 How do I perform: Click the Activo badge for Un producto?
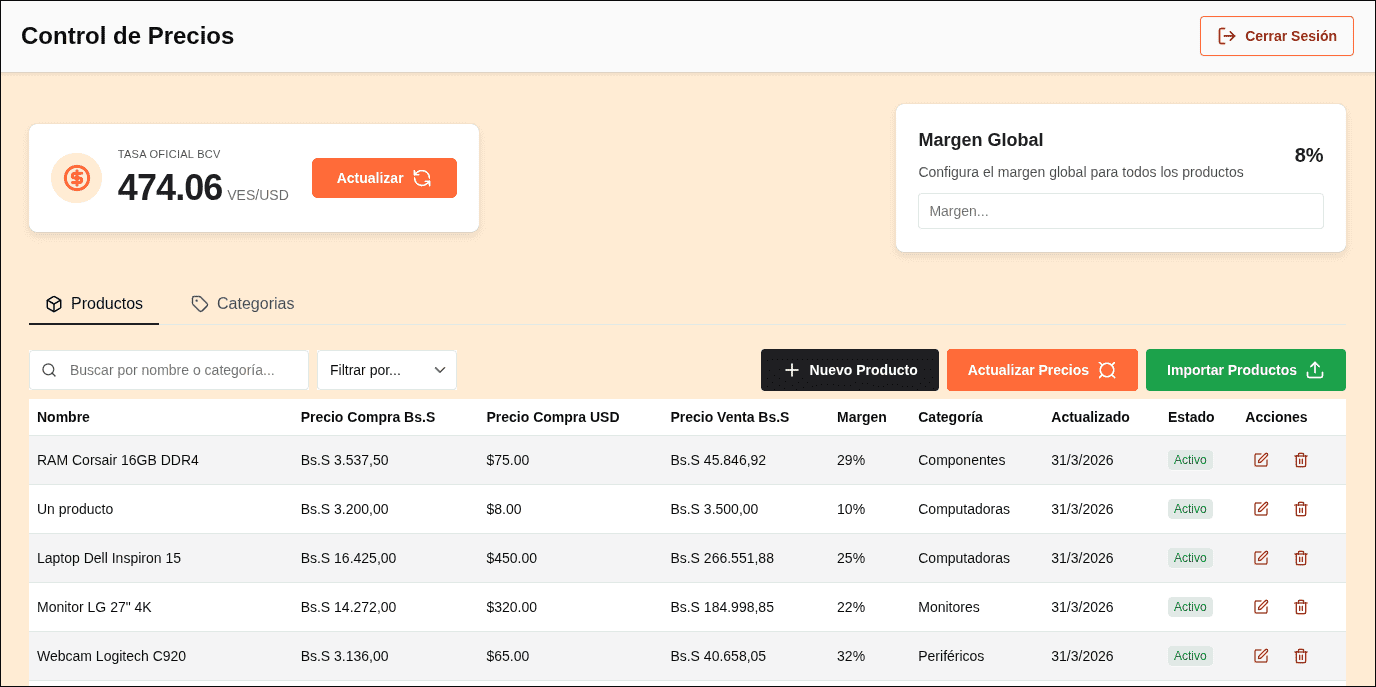[x=1190, y=508]
